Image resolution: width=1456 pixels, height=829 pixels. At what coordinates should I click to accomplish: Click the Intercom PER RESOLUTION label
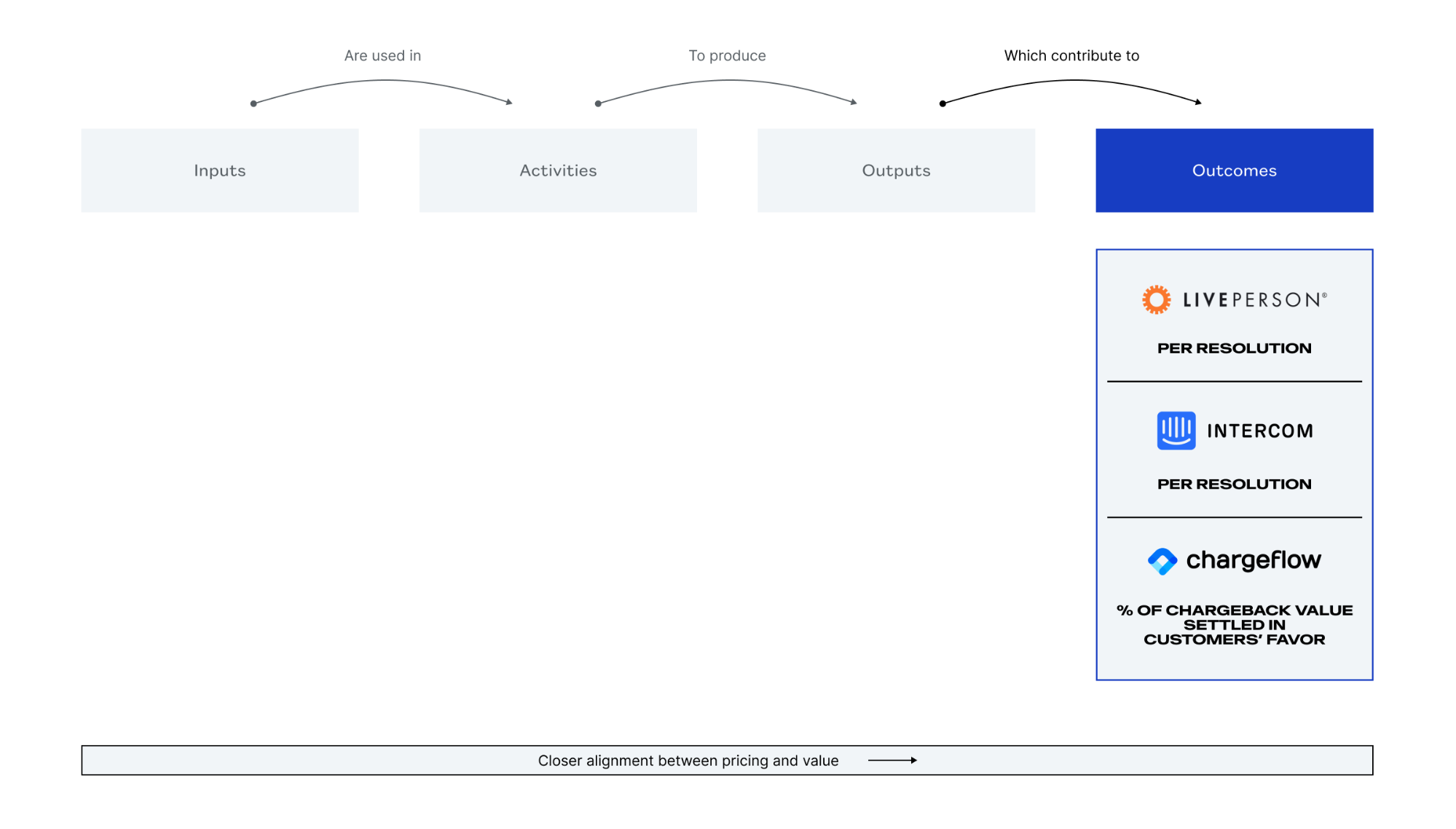(x=1234, y=484)
